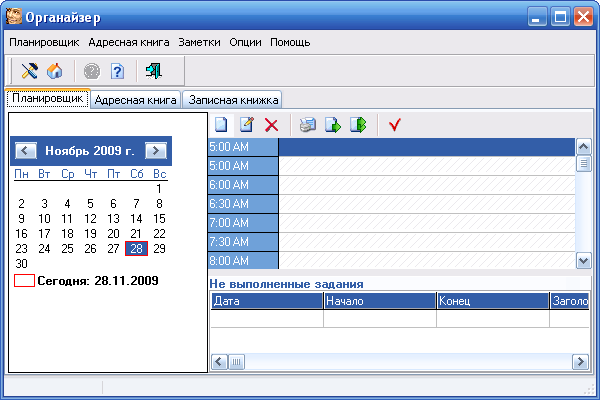
Task: Open the Планировщик menu
Action: point(44,42)
